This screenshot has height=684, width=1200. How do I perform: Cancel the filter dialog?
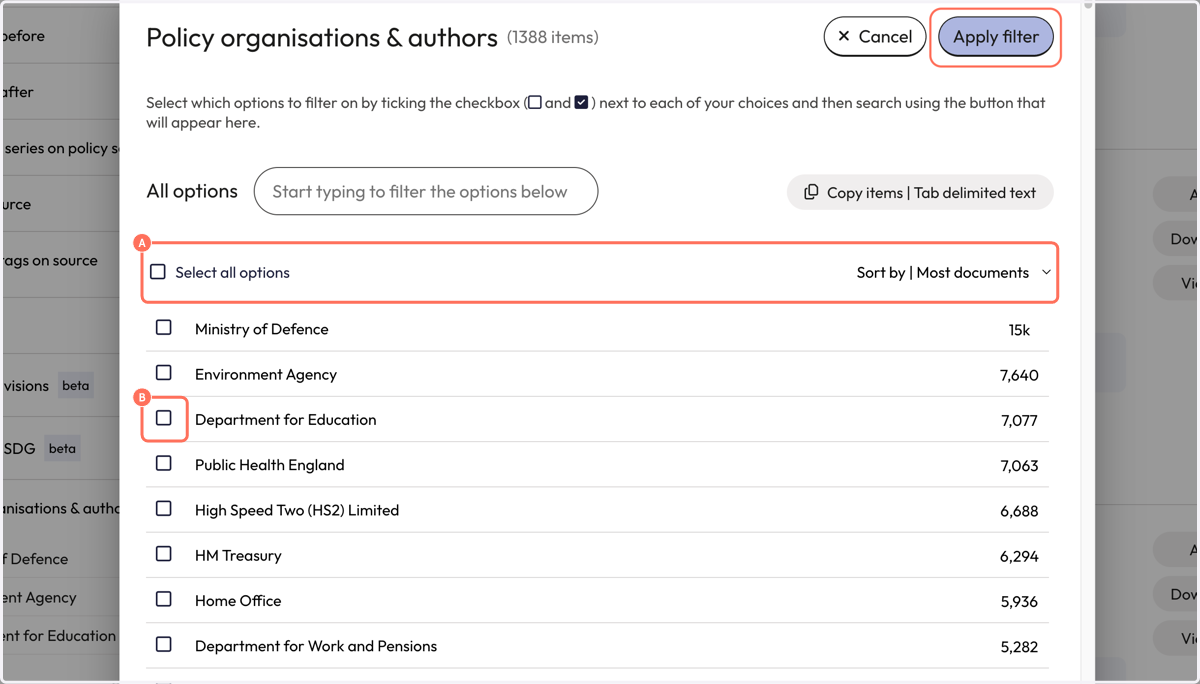point(875,37)
